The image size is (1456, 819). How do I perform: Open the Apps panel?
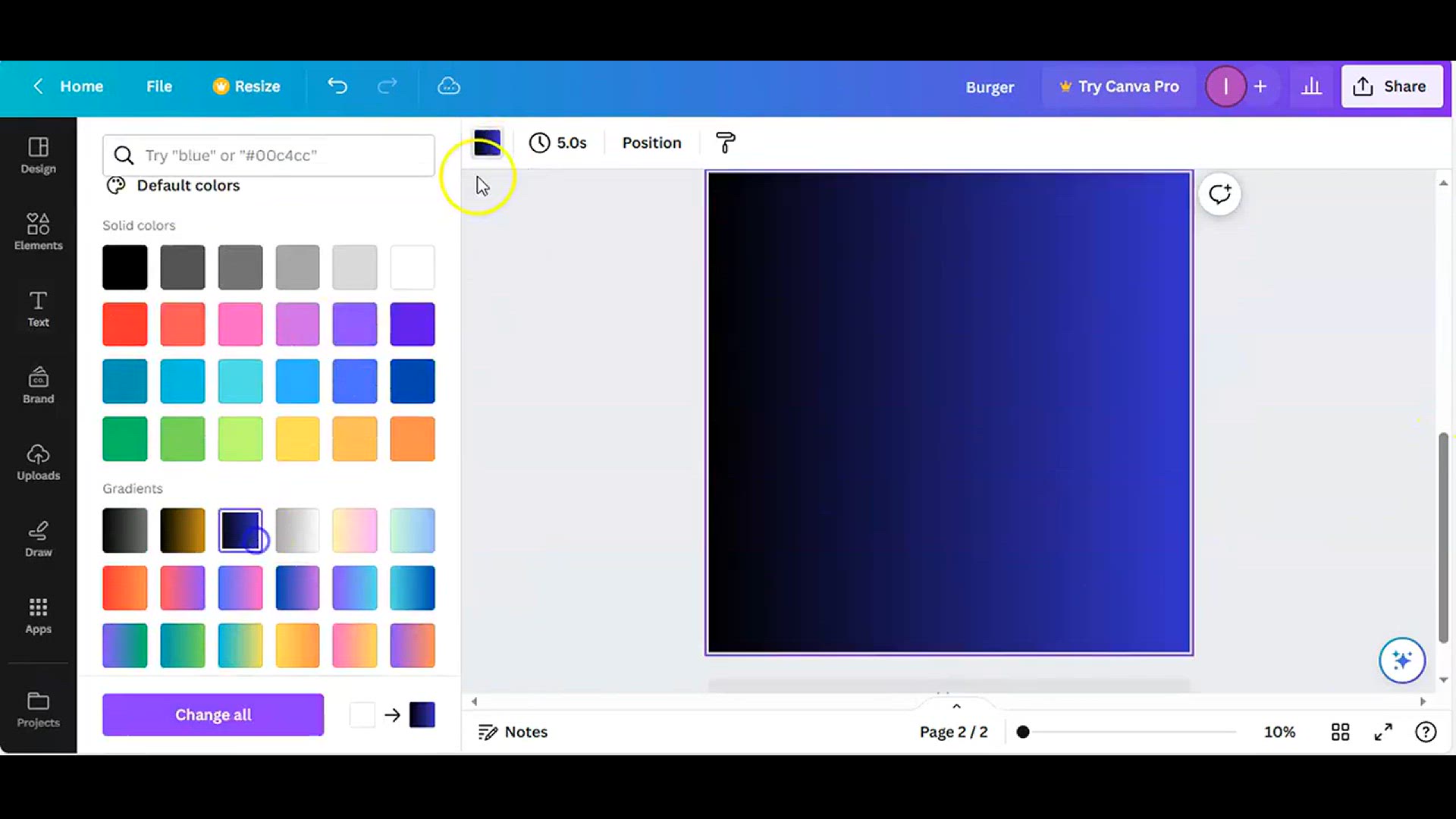click(38, 616)
